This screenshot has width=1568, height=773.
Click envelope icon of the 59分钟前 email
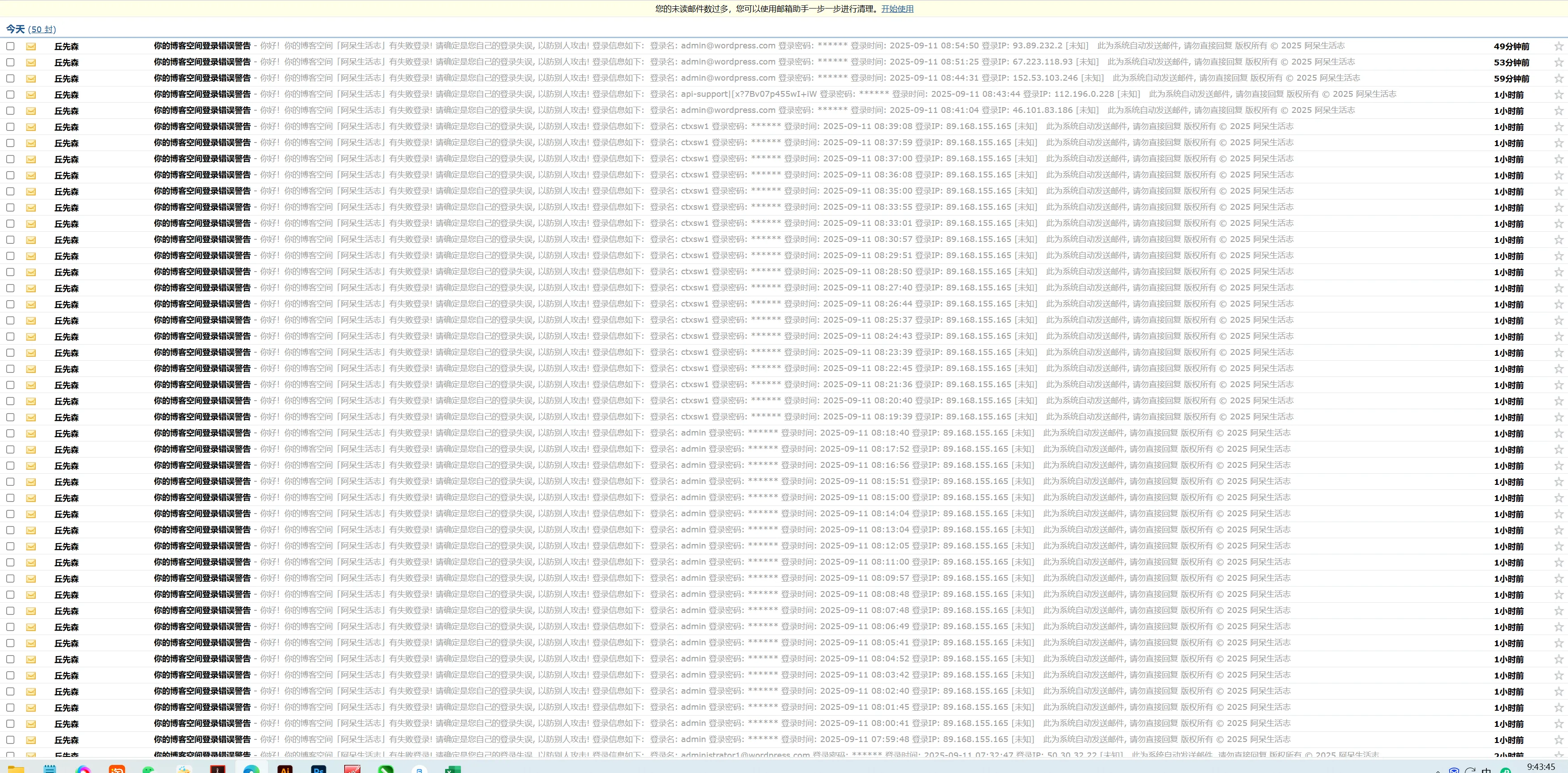pos(30,78)
